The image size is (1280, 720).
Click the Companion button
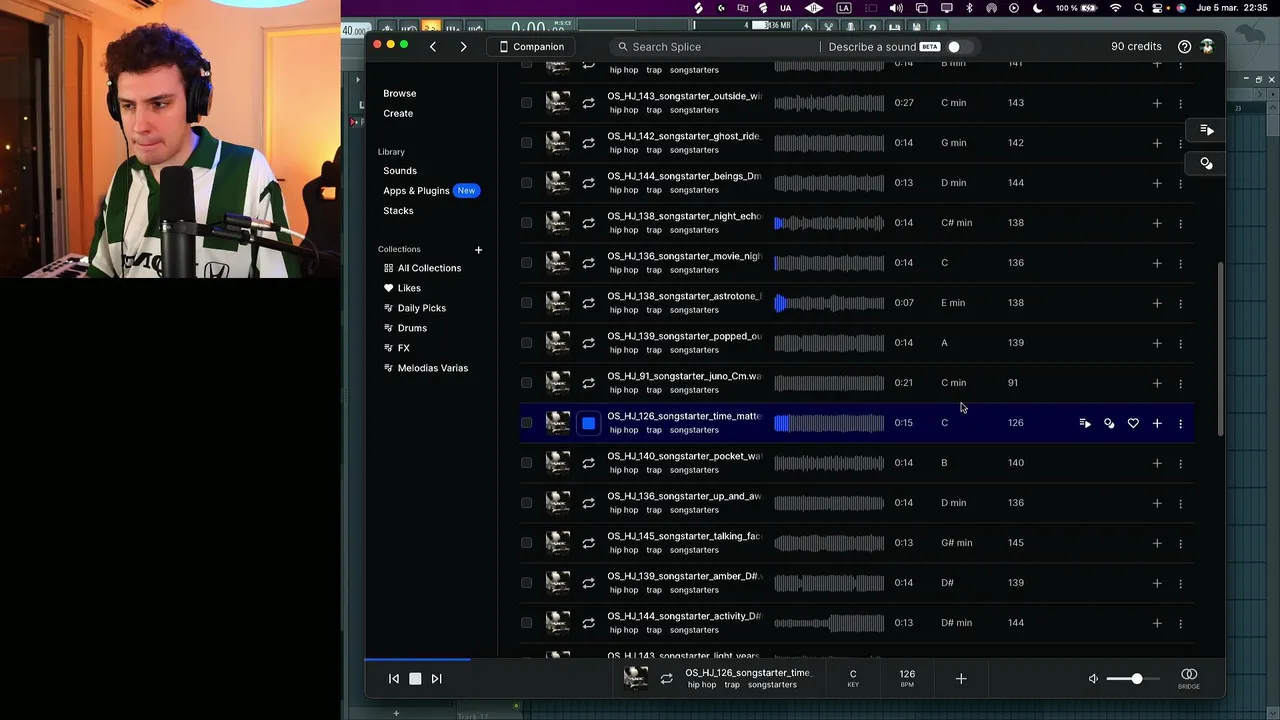click(x=532, y=47)
